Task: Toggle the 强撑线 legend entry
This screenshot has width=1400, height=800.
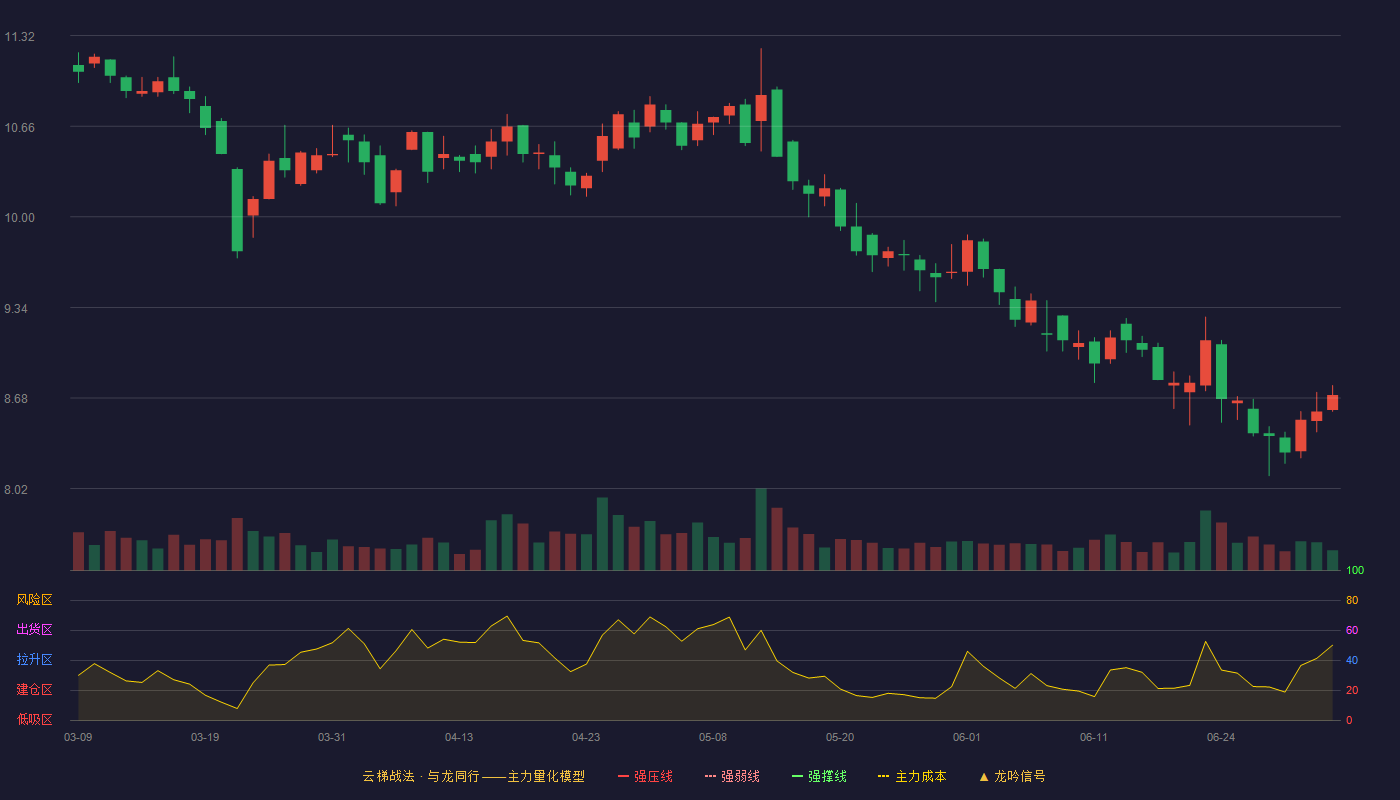Action: pos(819,776)
